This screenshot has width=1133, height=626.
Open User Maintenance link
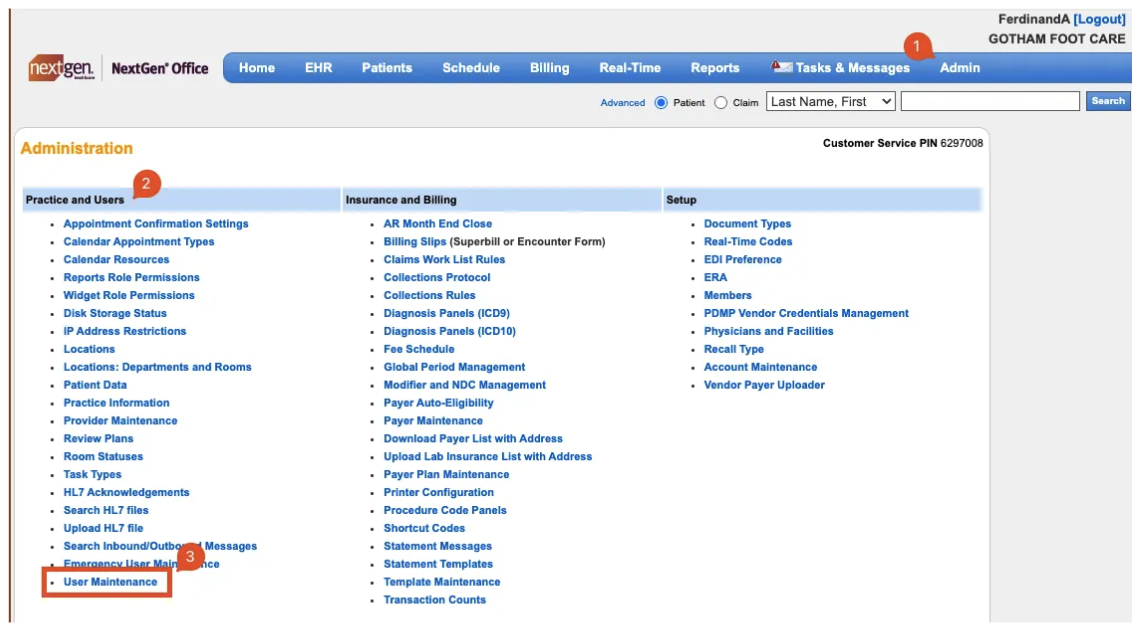click(110, 582)
